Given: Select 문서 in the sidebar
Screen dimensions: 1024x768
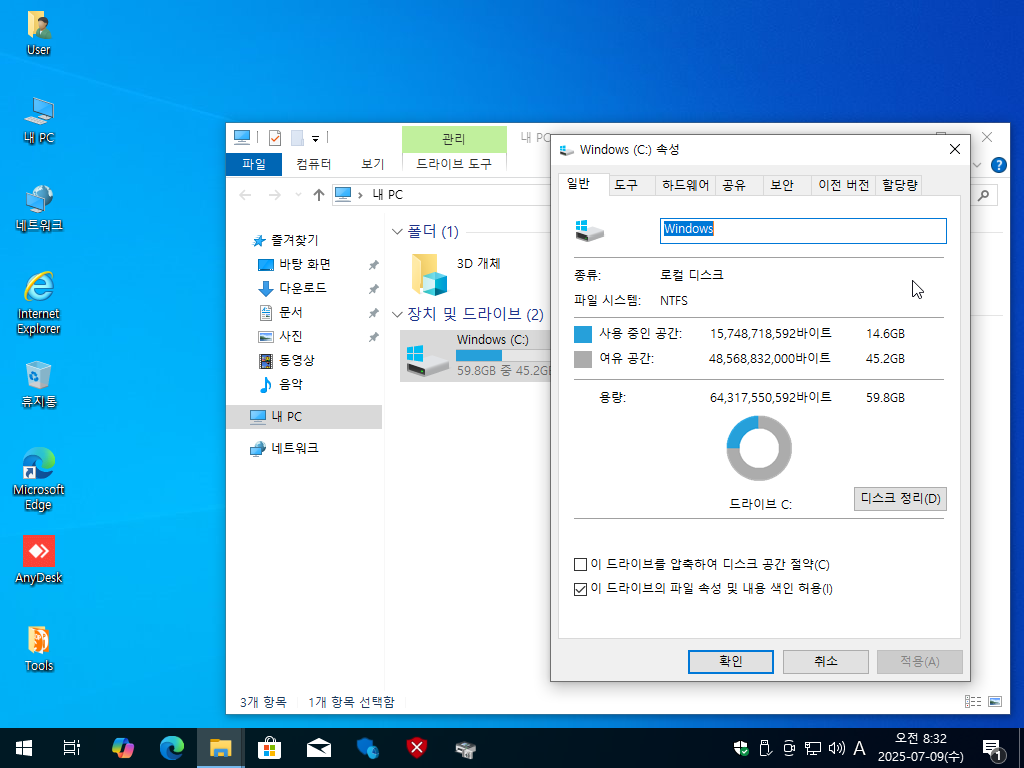Looking at the screenshot, I should 291,313.
